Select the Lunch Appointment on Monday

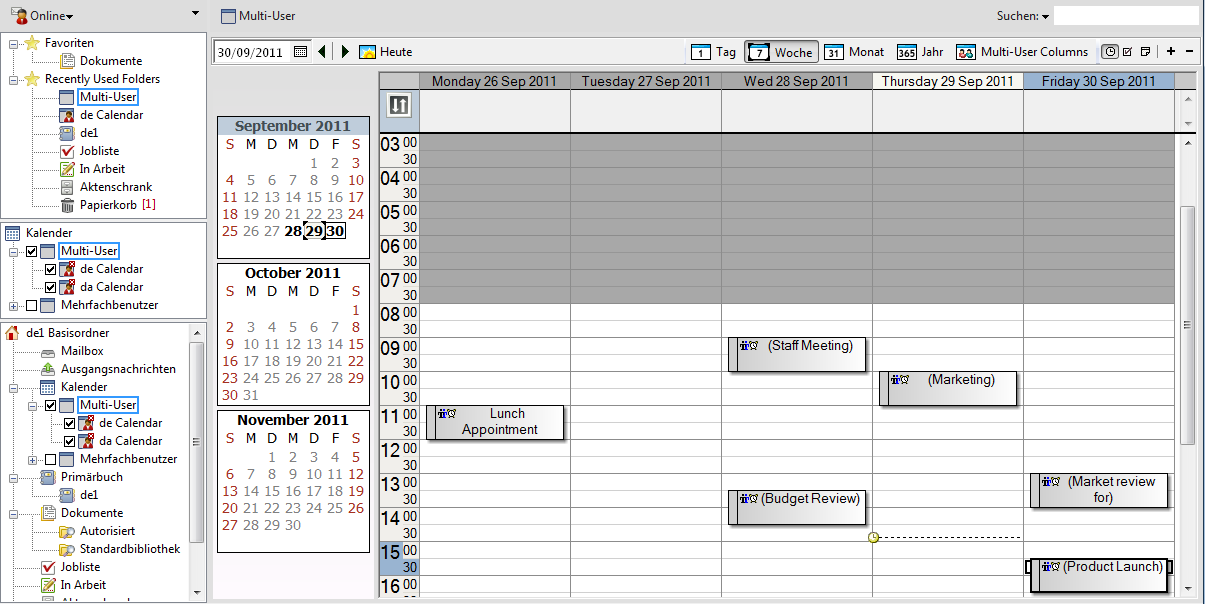point(495,422)
